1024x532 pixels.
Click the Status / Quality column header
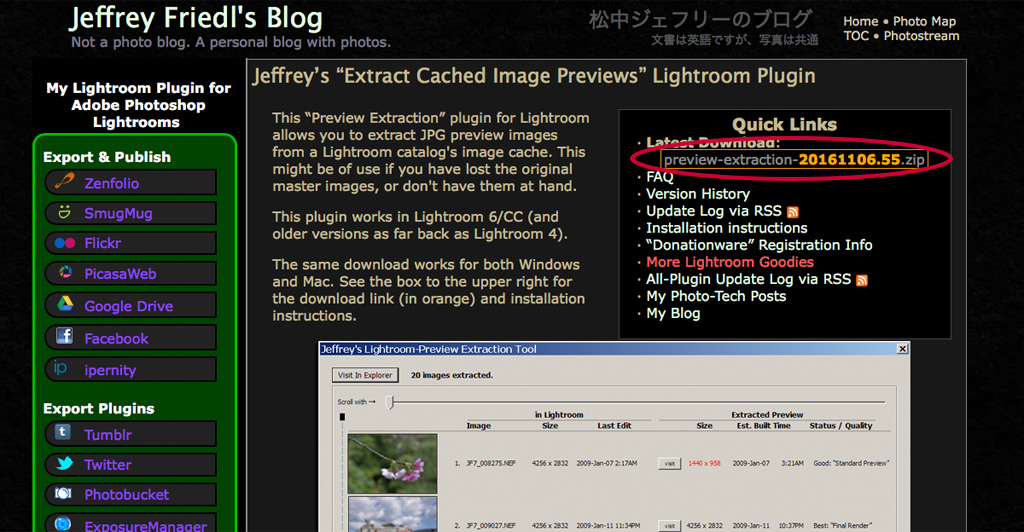[840, 426]
